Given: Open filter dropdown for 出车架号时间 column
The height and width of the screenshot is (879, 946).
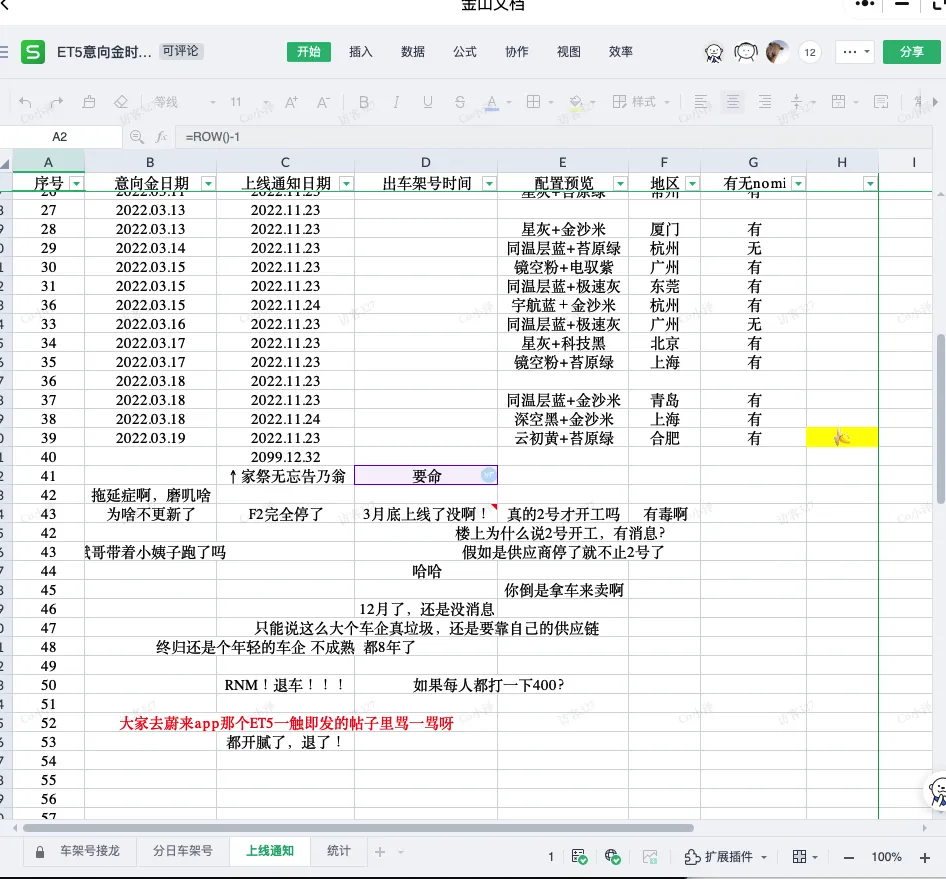Looking at the screenshot, I should (x=489, y=183).
